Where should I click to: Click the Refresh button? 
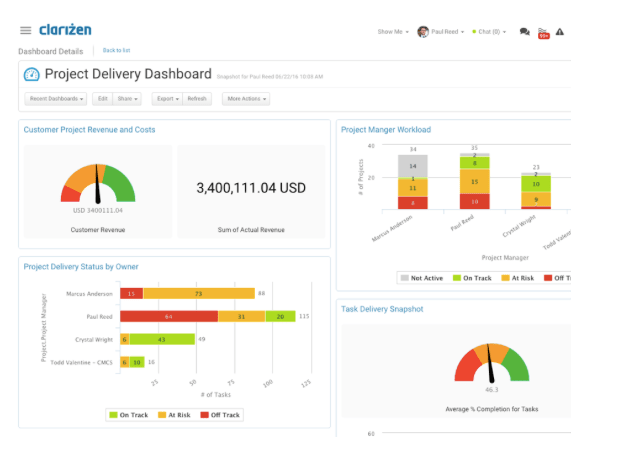(197, 99)
